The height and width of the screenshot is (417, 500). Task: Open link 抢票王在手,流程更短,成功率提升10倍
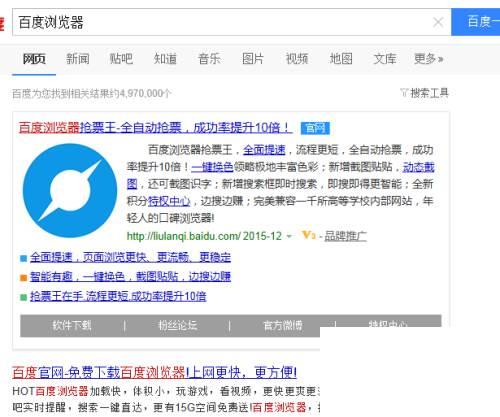click(x=118, y=296)
